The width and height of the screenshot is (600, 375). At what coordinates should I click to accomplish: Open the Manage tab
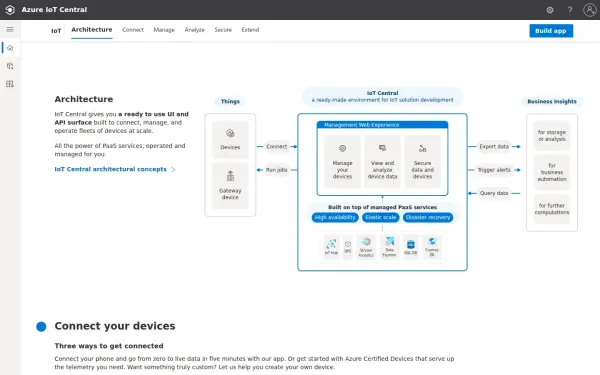point(164,30)
